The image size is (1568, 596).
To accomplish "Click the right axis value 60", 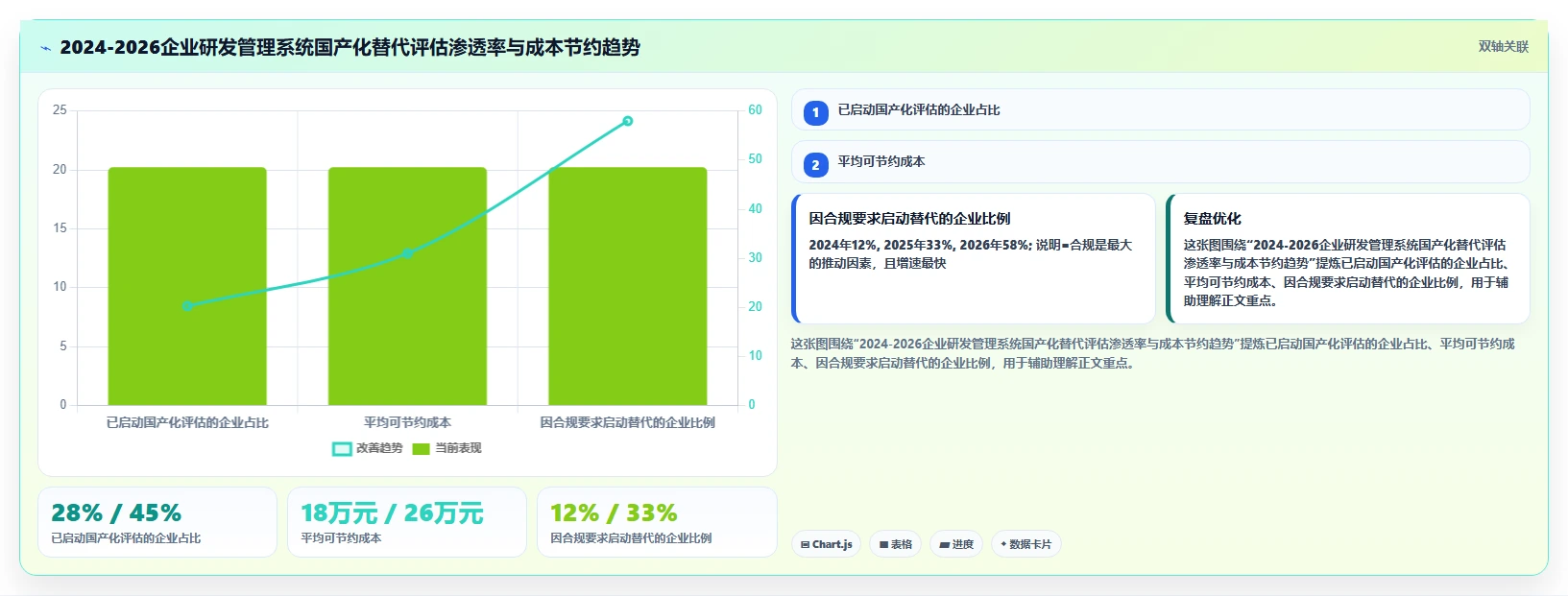I will click(x=756, y=110).
